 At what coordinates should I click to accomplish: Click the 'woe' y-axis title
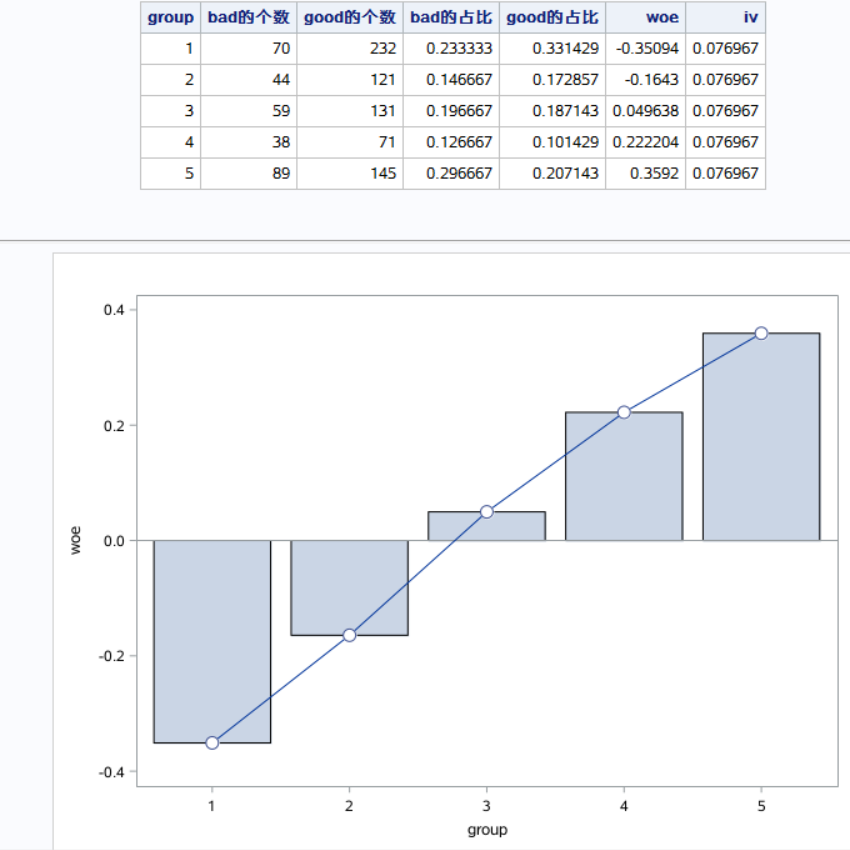click(75, 540)
